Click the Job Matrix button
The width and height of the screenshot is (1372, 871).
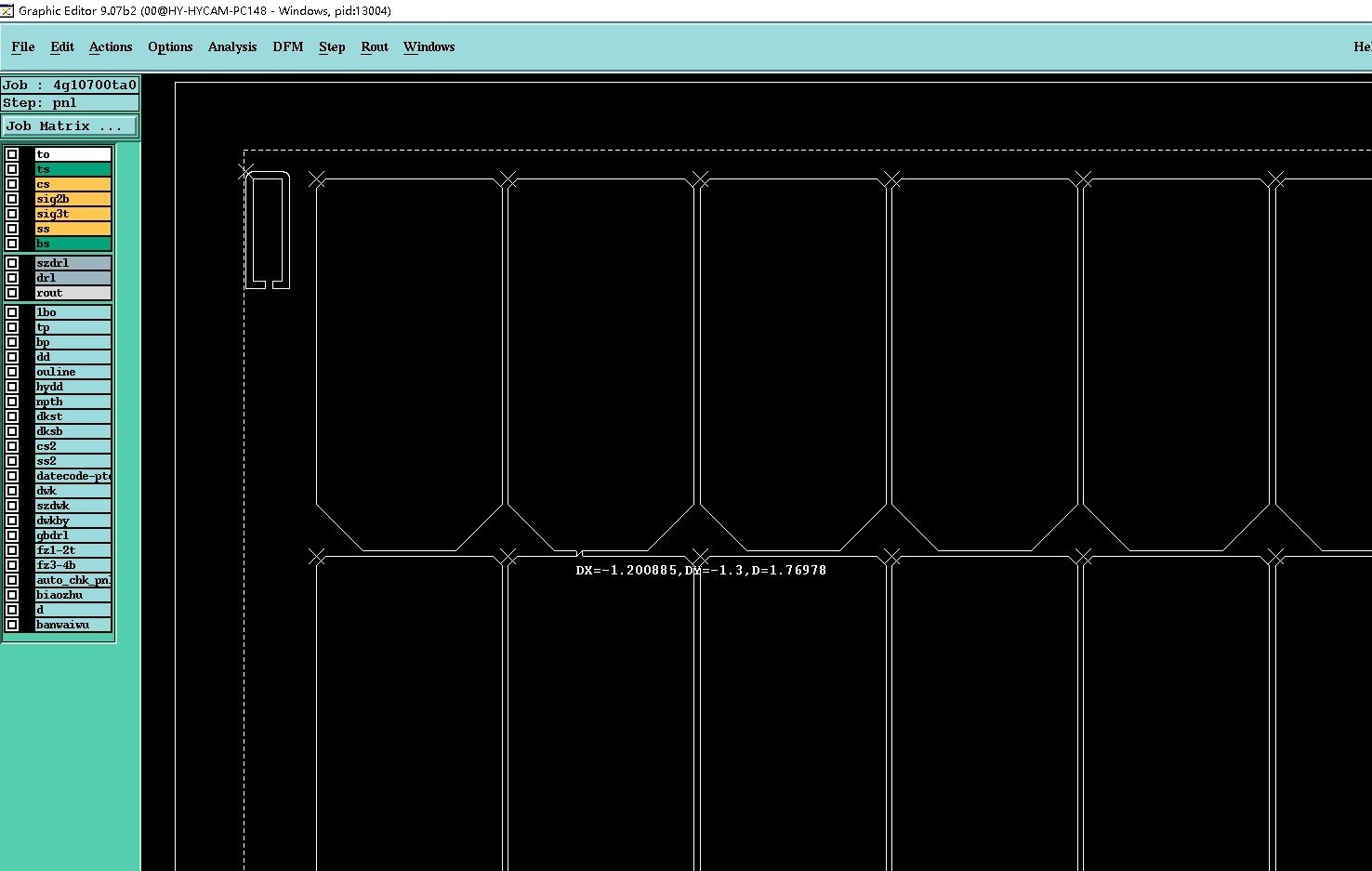tap(70, 125)
